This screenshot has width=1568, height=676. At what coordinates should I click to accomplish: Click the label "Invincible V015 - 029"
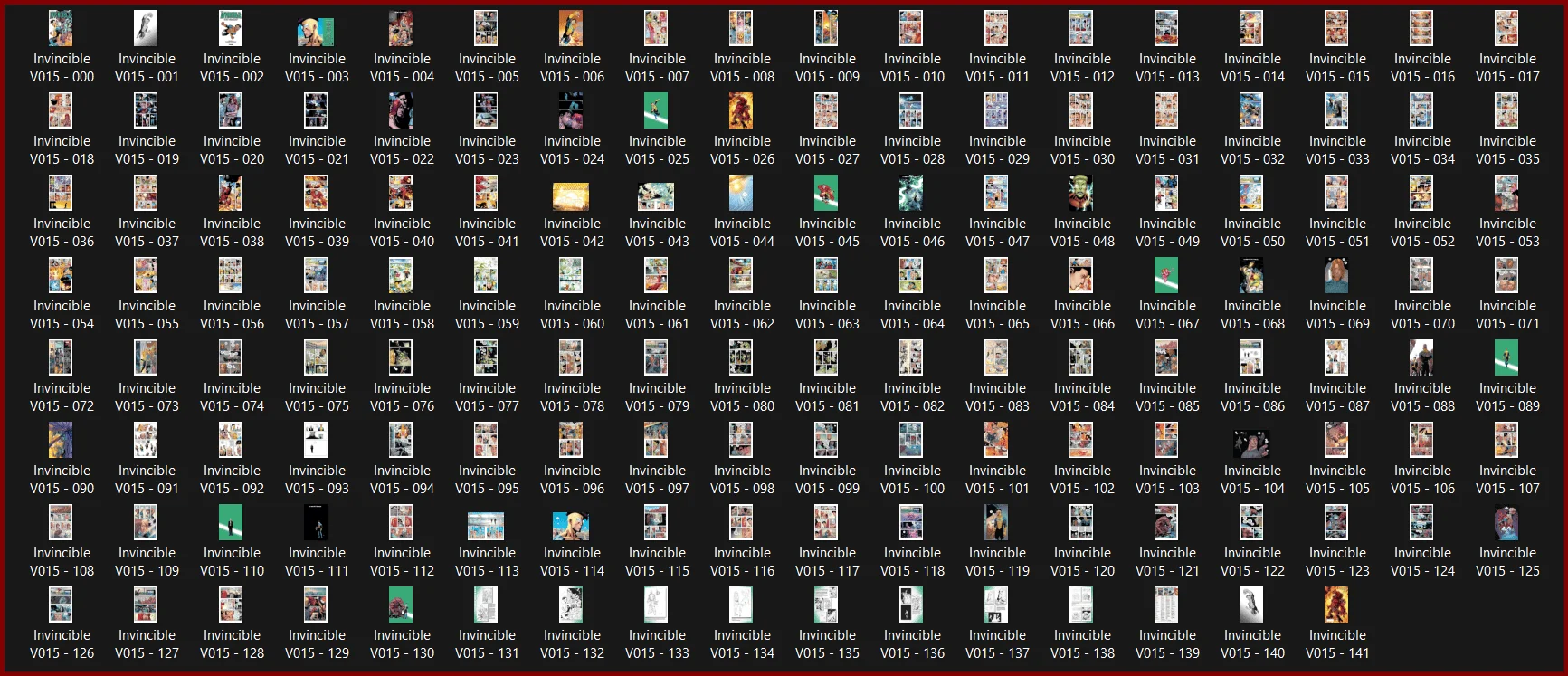997,150
